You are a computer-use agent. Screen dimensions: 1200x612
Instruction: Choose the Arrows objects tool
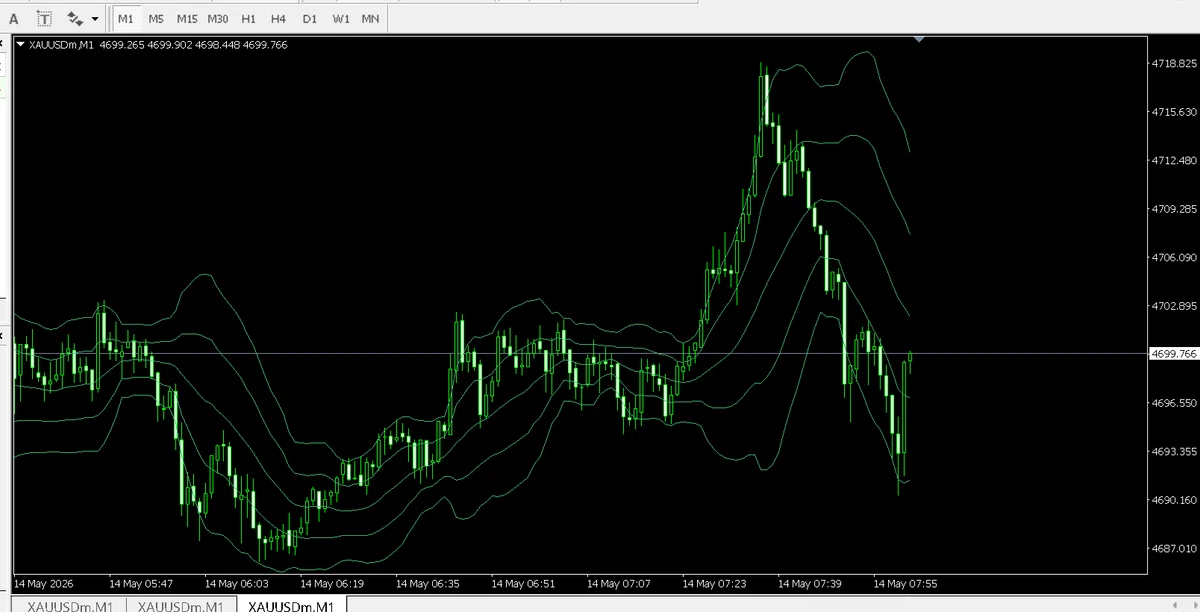(76, 18)
